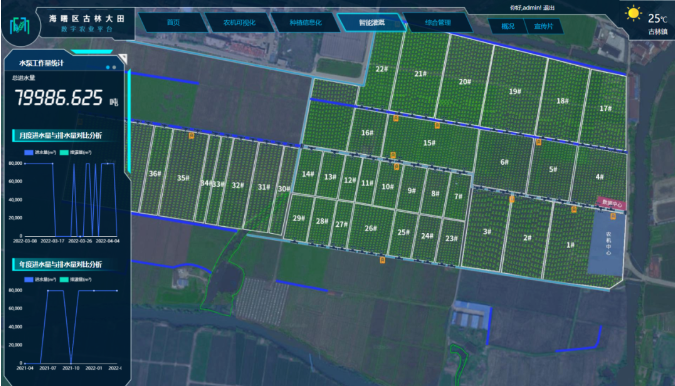Click orange marker above 农机中心 area
This screenshot has height=386, width=675.
point(613,216)
